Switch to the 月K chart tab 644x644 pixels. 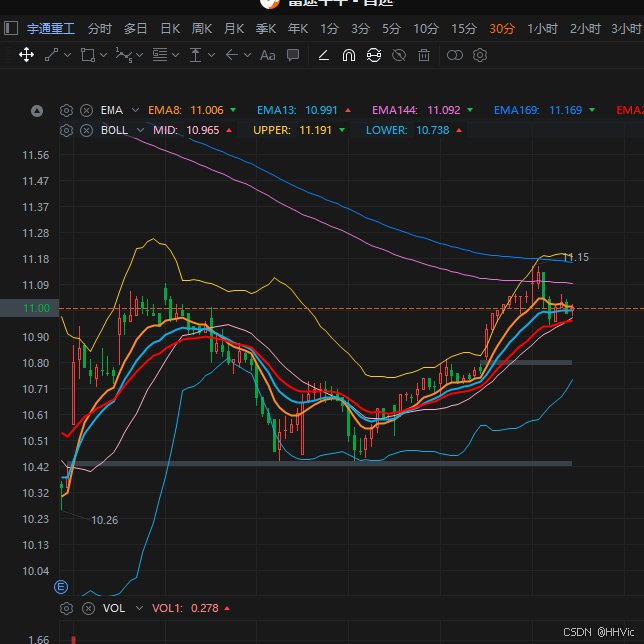pos(234,29)
